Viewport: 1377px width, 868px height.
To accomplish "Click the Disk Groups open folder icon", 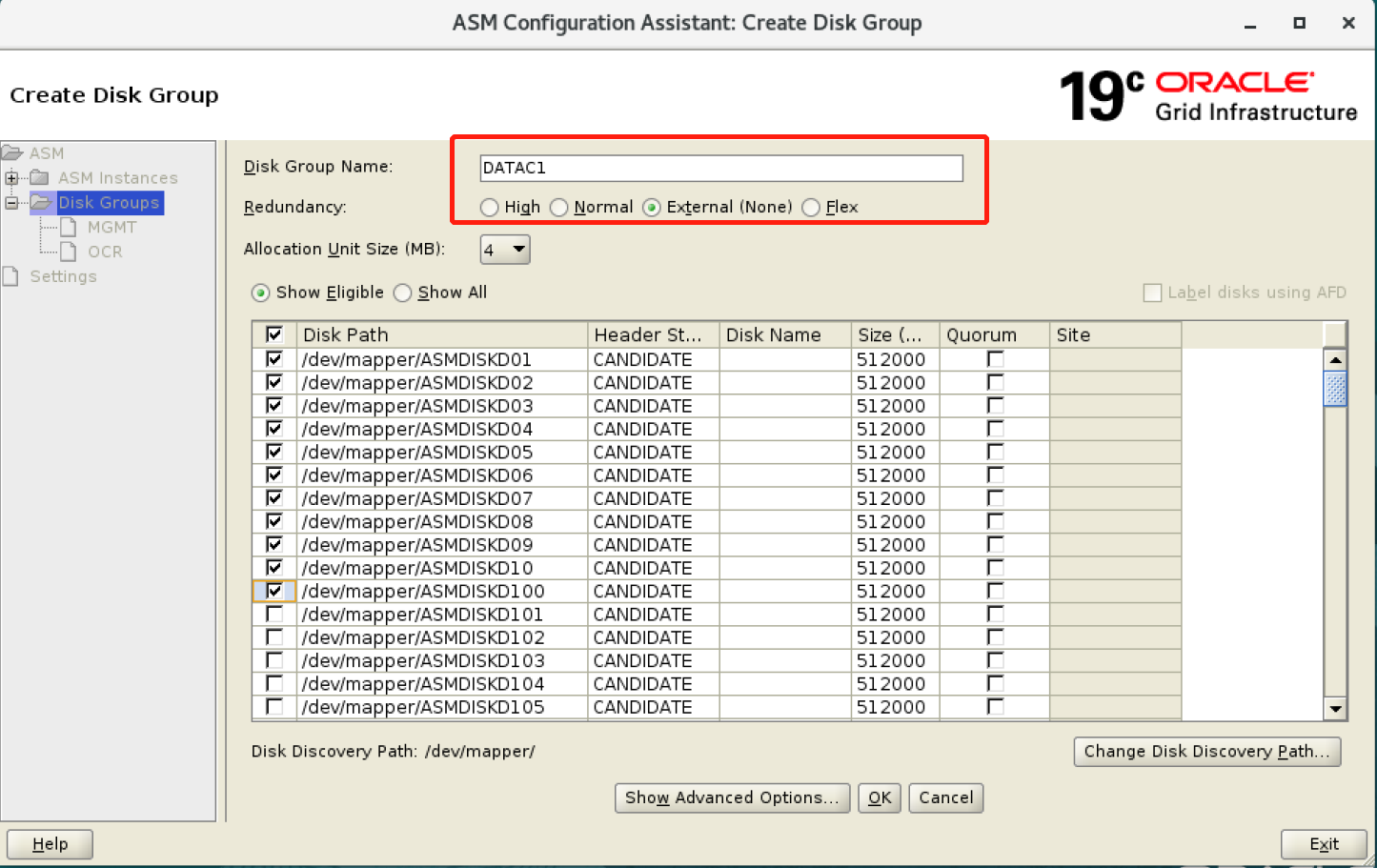I will pos(41,203).
